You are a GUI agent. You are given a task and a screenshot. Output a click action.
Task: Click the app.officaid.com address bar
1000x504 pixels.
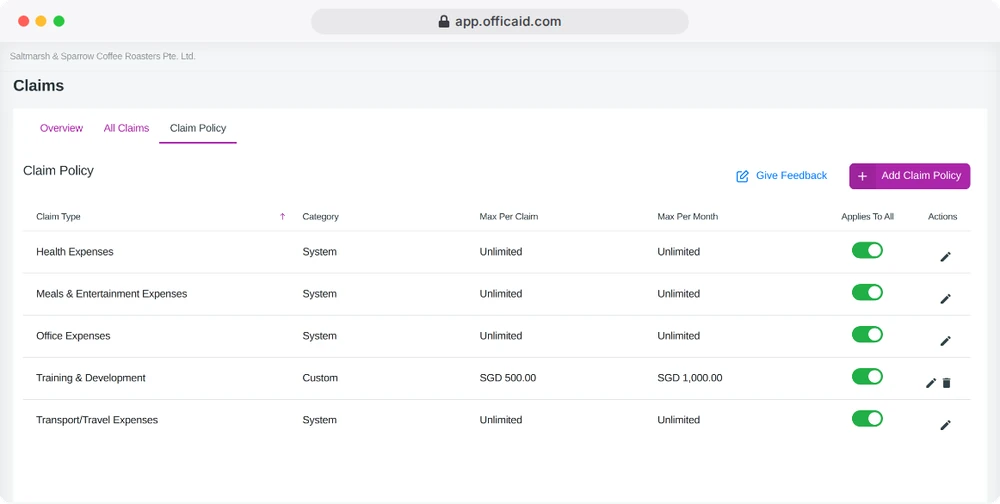pyautogui.click(x=500, y=22)
